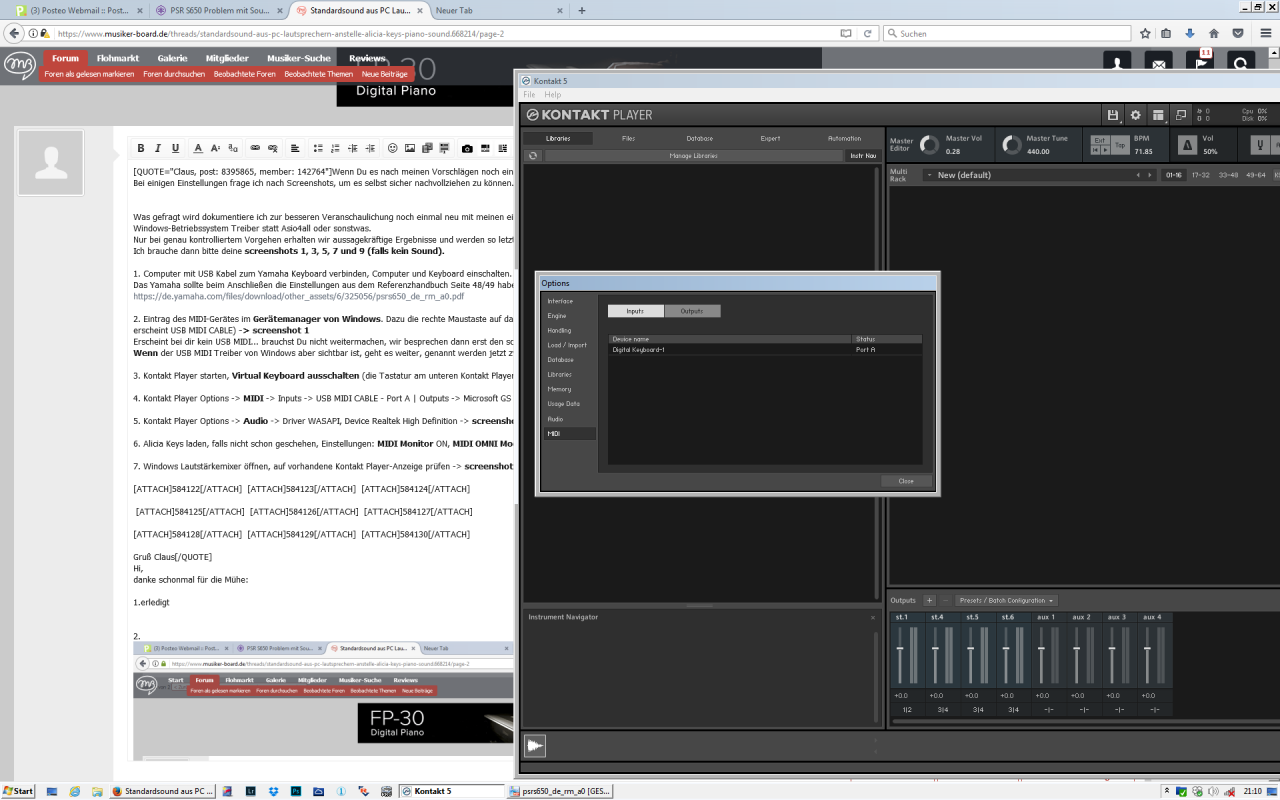Open Engine section in Options
Screen dimensions: 1280x800
click(557, 316)
